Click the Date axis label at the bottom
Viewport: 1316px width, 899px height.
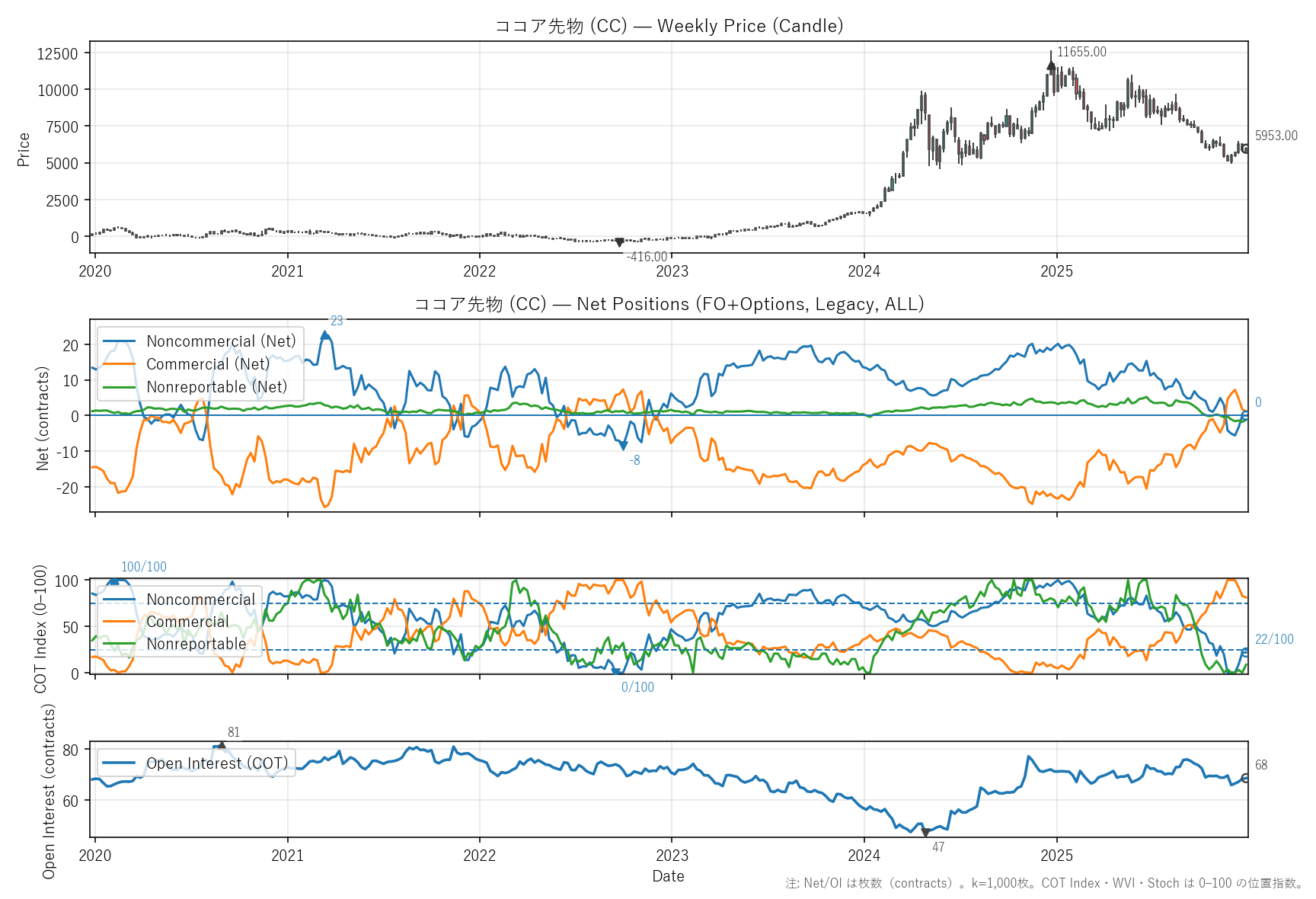point(668,876)
